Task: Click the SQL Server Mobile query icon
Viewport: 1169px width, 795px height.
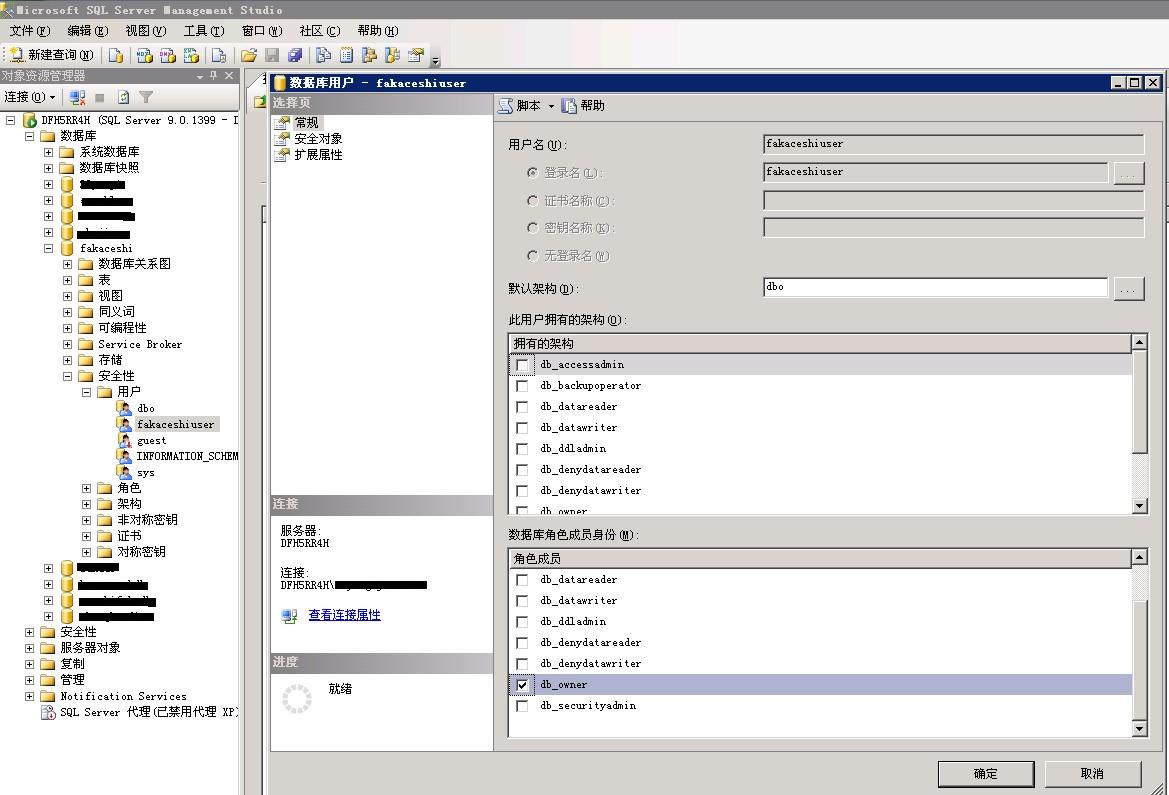Action: (x=218, y=55)
